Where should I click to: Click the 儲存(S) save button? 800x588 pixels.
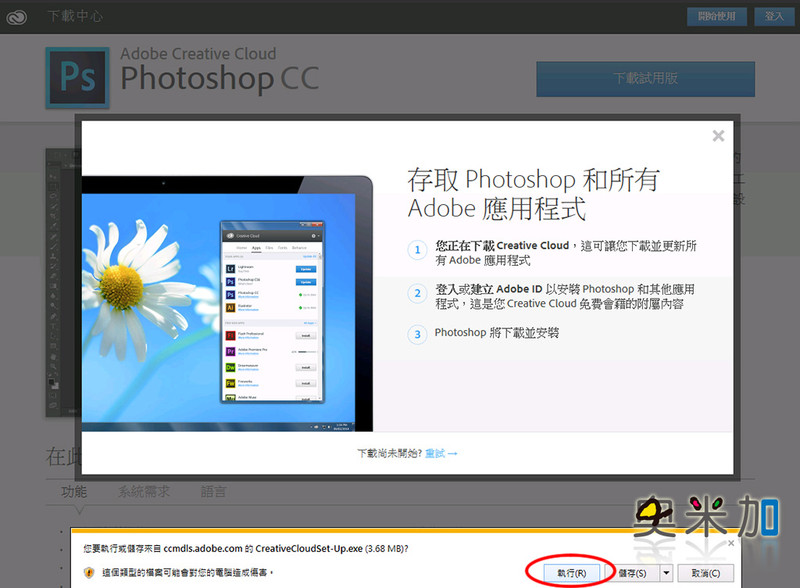coord(632,573)
